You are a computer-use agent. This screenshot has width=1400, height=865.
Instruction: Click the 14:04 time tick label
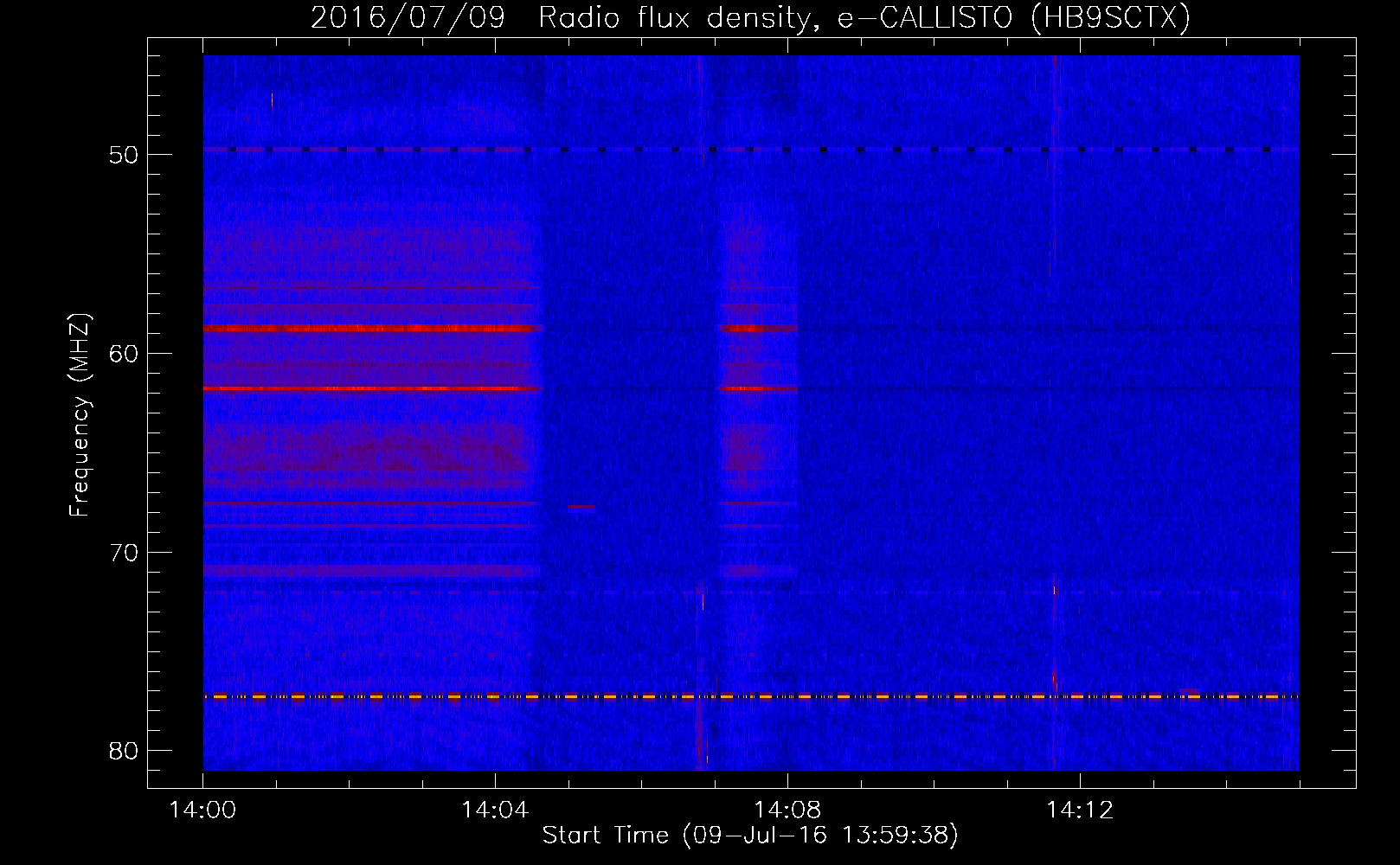pos(495,811)
